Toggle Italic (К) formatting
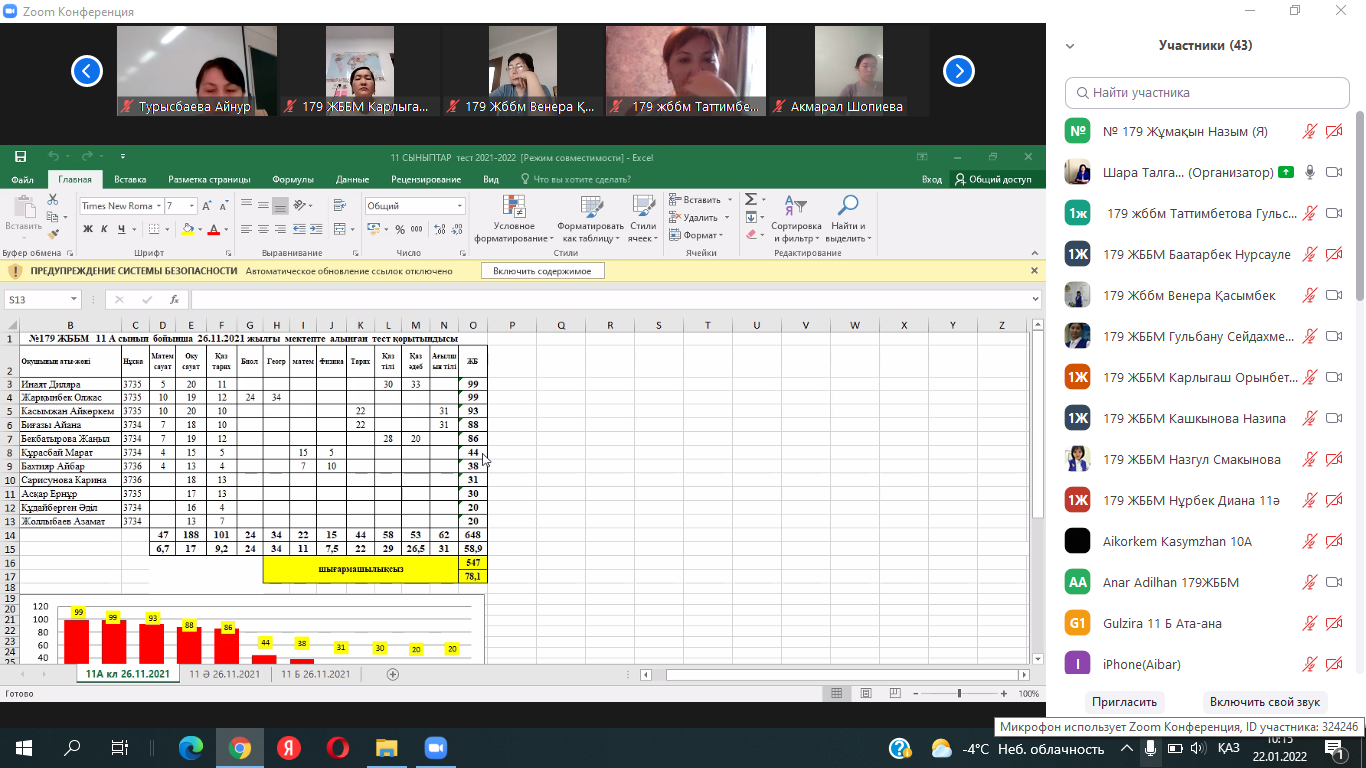 (104, 229)
